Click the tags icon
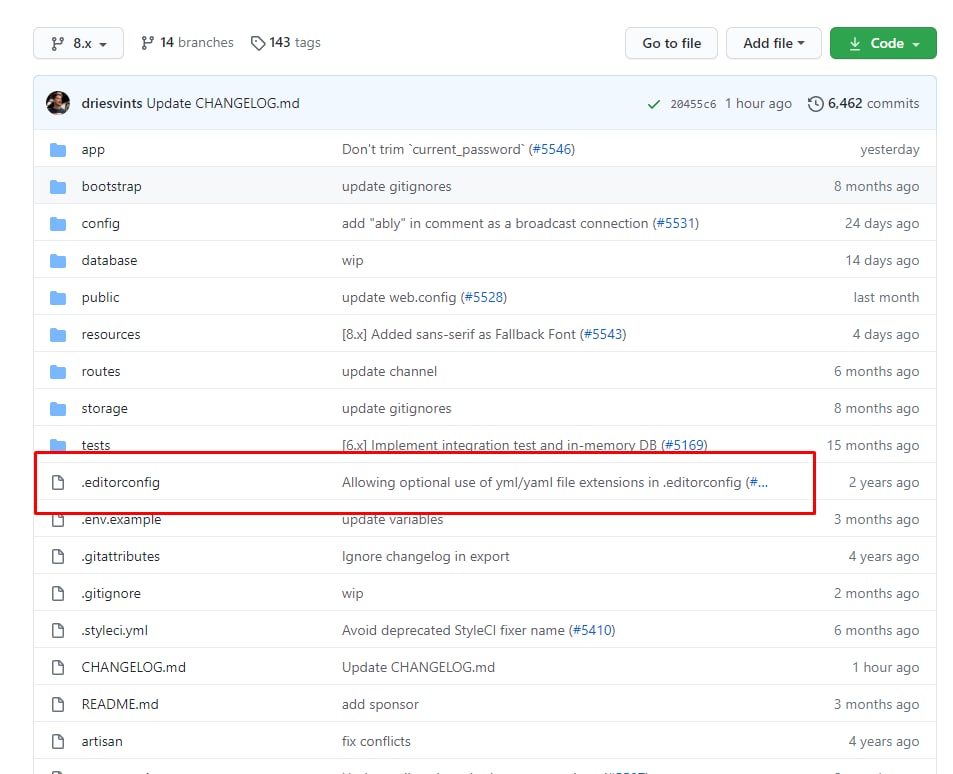This screenshot has height=774, width=953. click(x=258, y=43)
